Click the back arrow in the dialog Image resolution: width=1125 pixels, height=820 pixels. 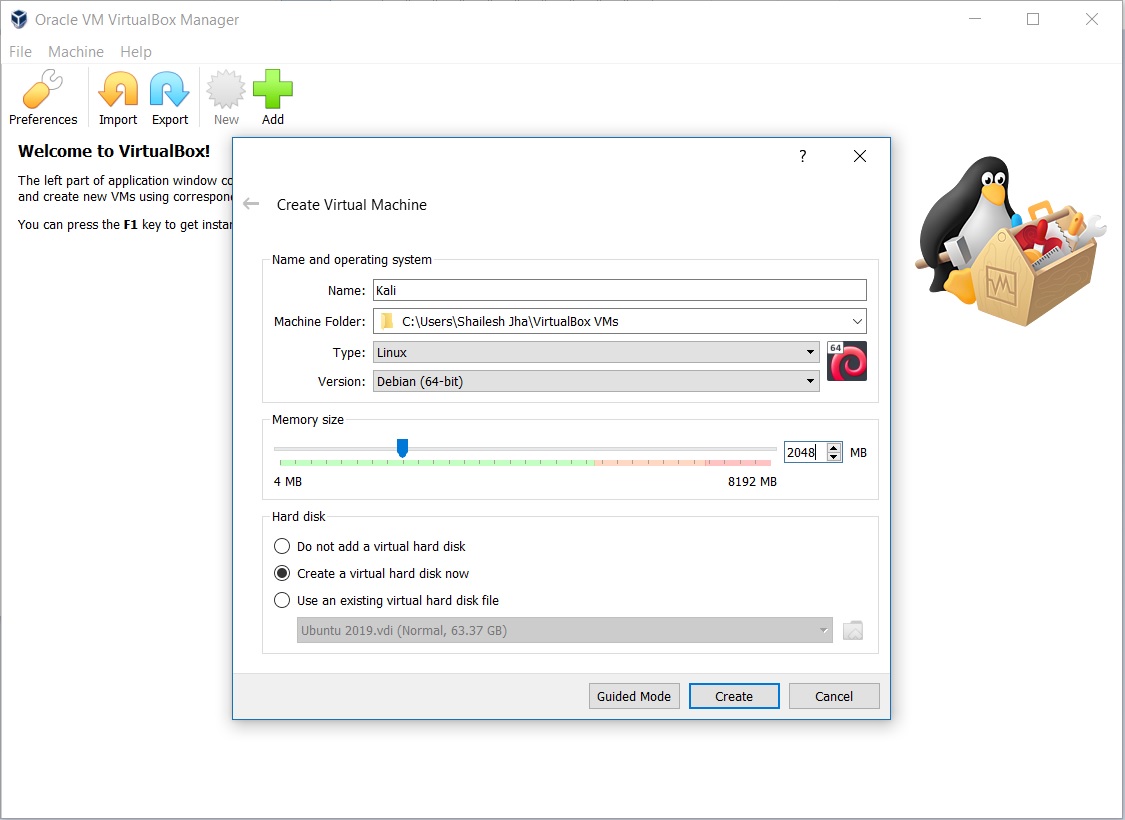click(x=251, y=204)
